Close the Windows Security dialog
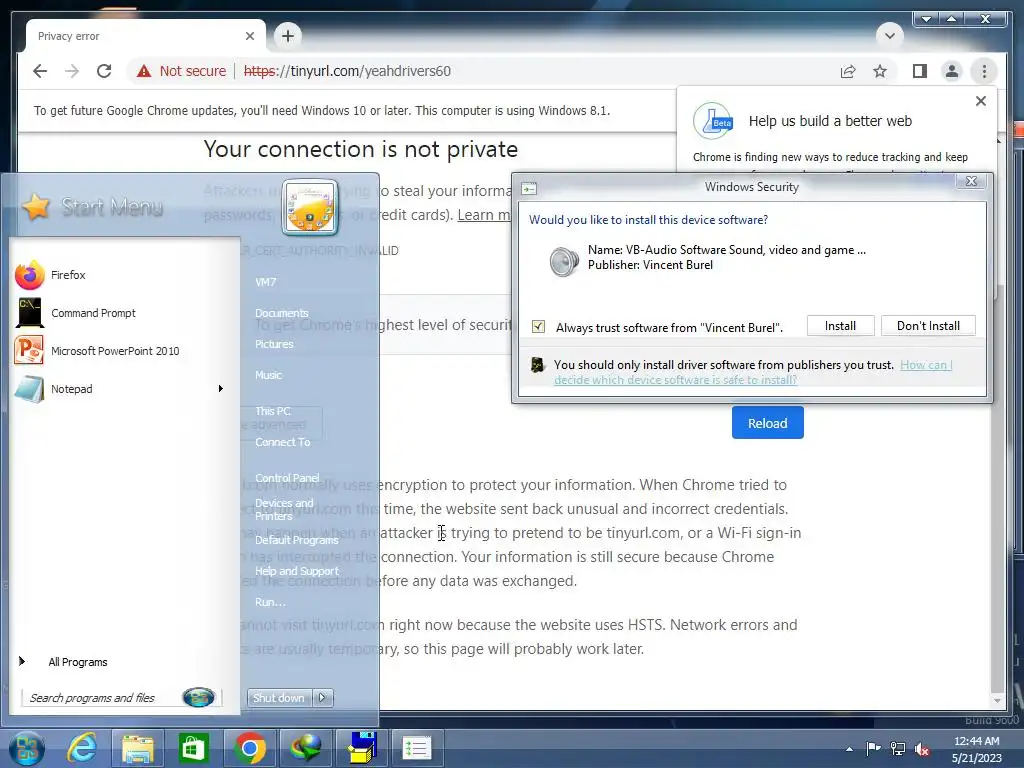 pos(971,182)
